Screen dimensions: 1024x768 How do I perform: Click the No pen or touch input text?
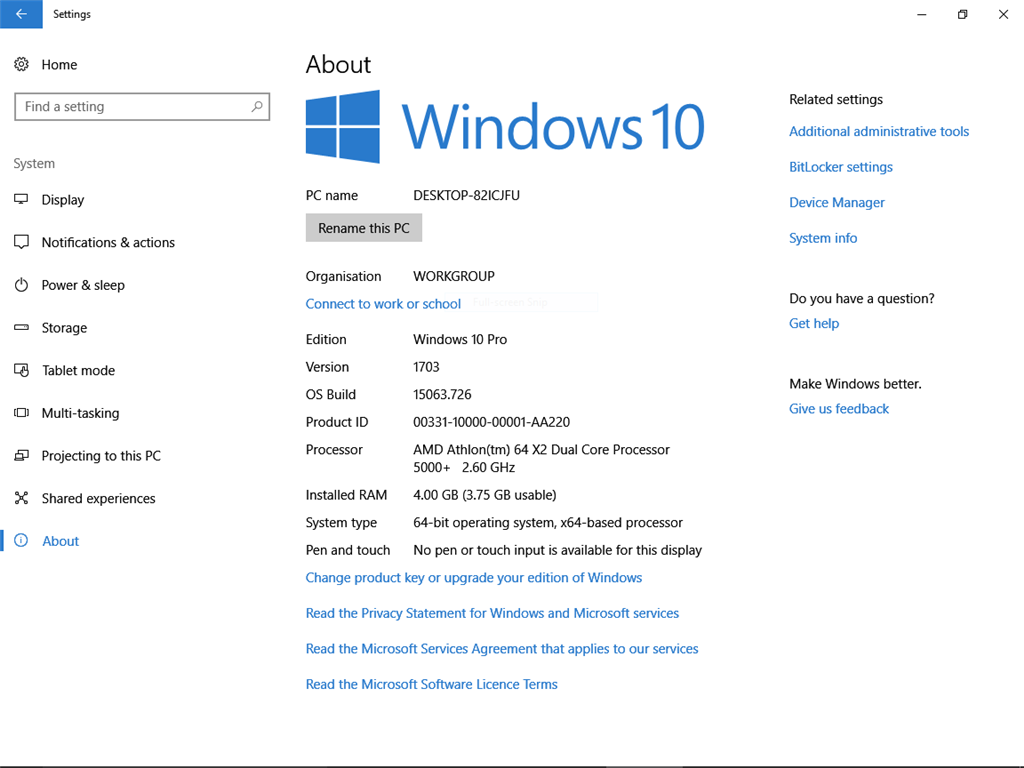click(557, 550)
